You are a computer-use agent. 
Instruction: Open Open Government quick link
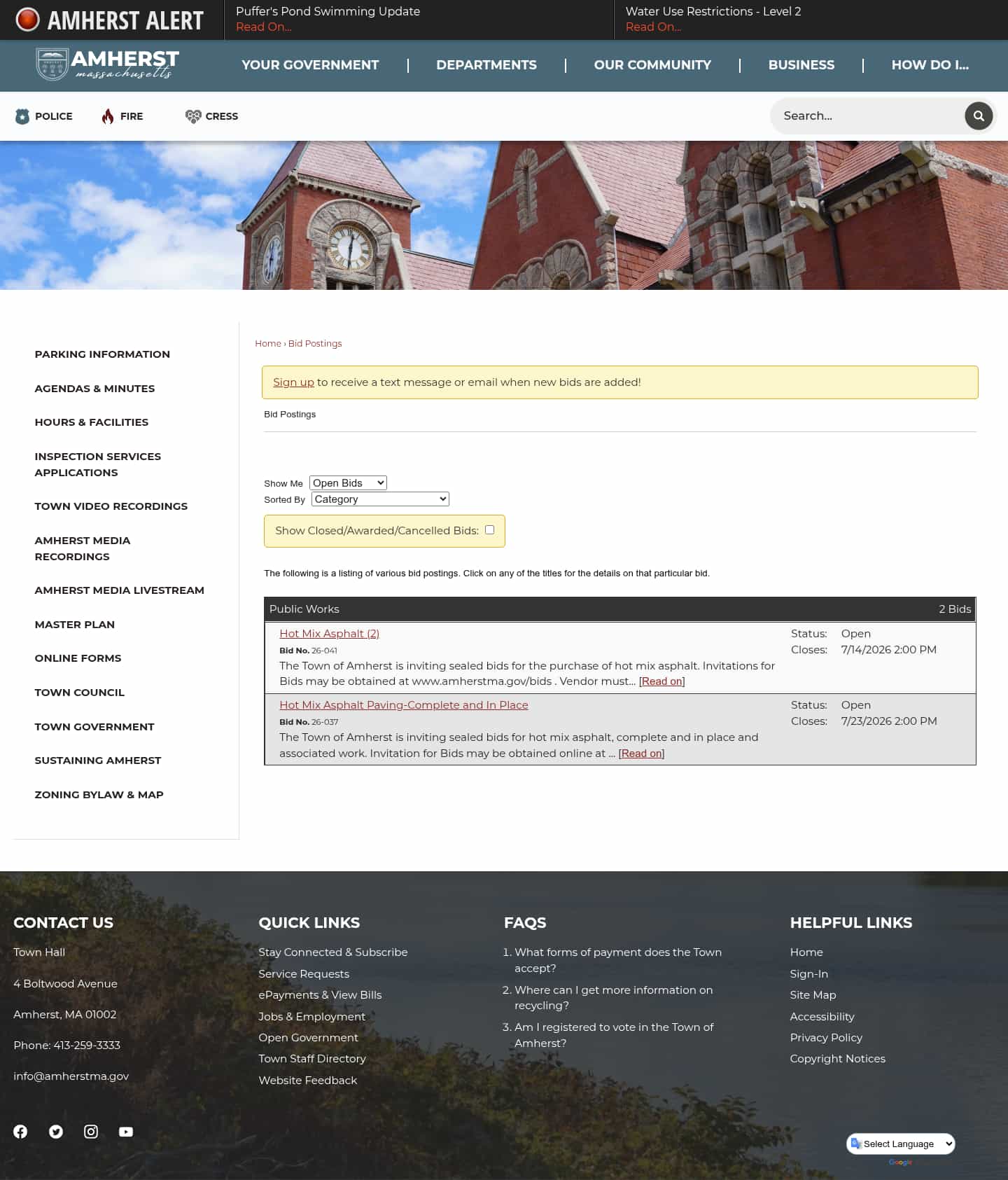click(x=308, y=1038)
